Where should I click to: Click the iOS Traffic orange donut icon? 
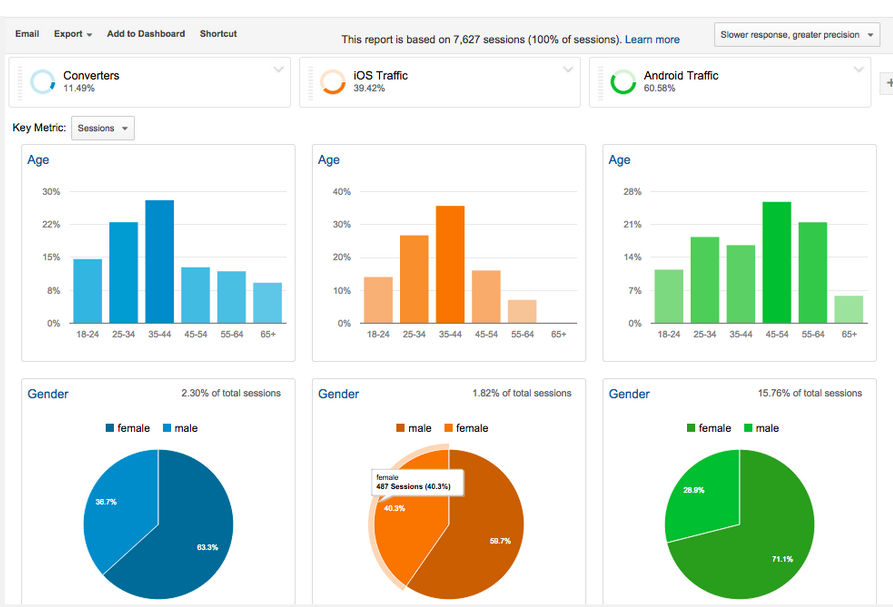[333, 81]
